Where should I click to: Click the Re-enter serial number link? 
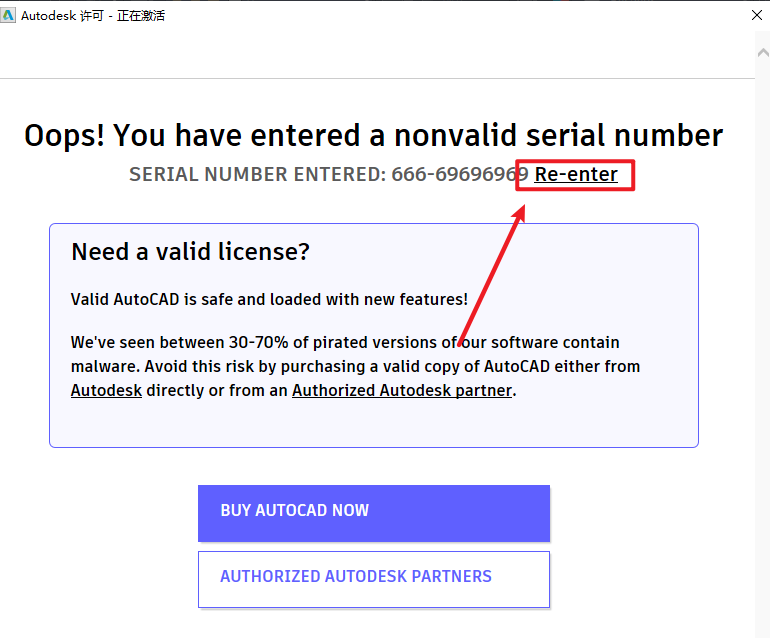[576, 175]
